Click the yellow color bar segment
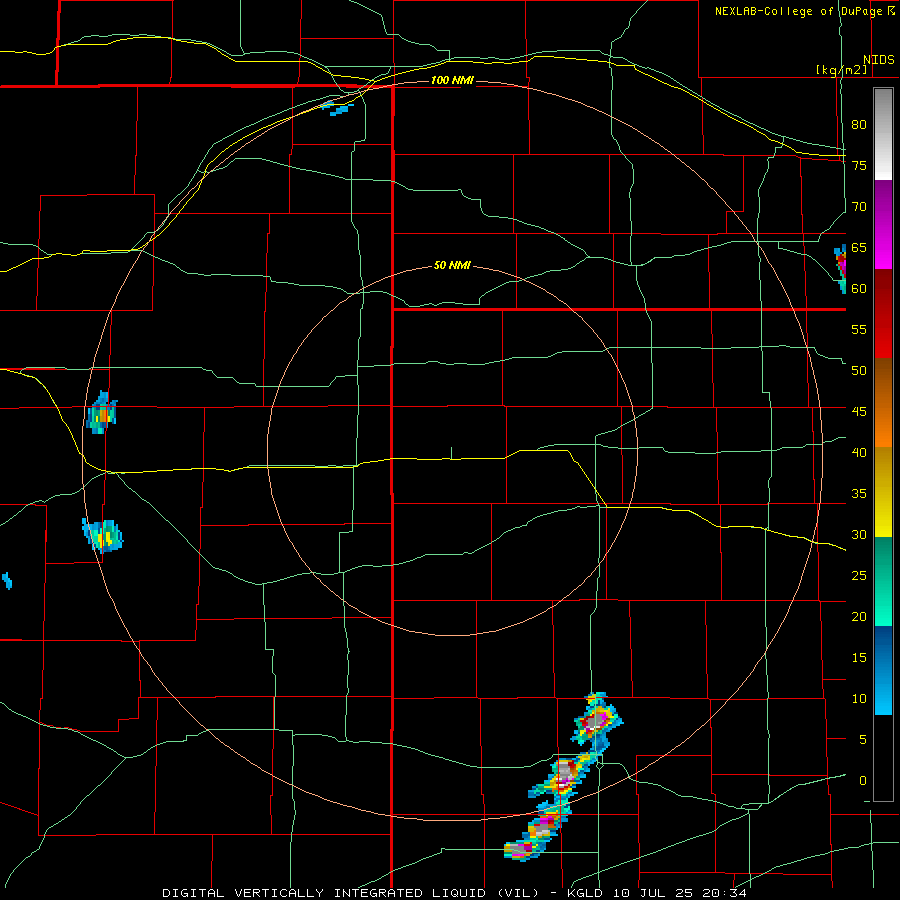Screen dimensions: 900x900 point(883,492)
